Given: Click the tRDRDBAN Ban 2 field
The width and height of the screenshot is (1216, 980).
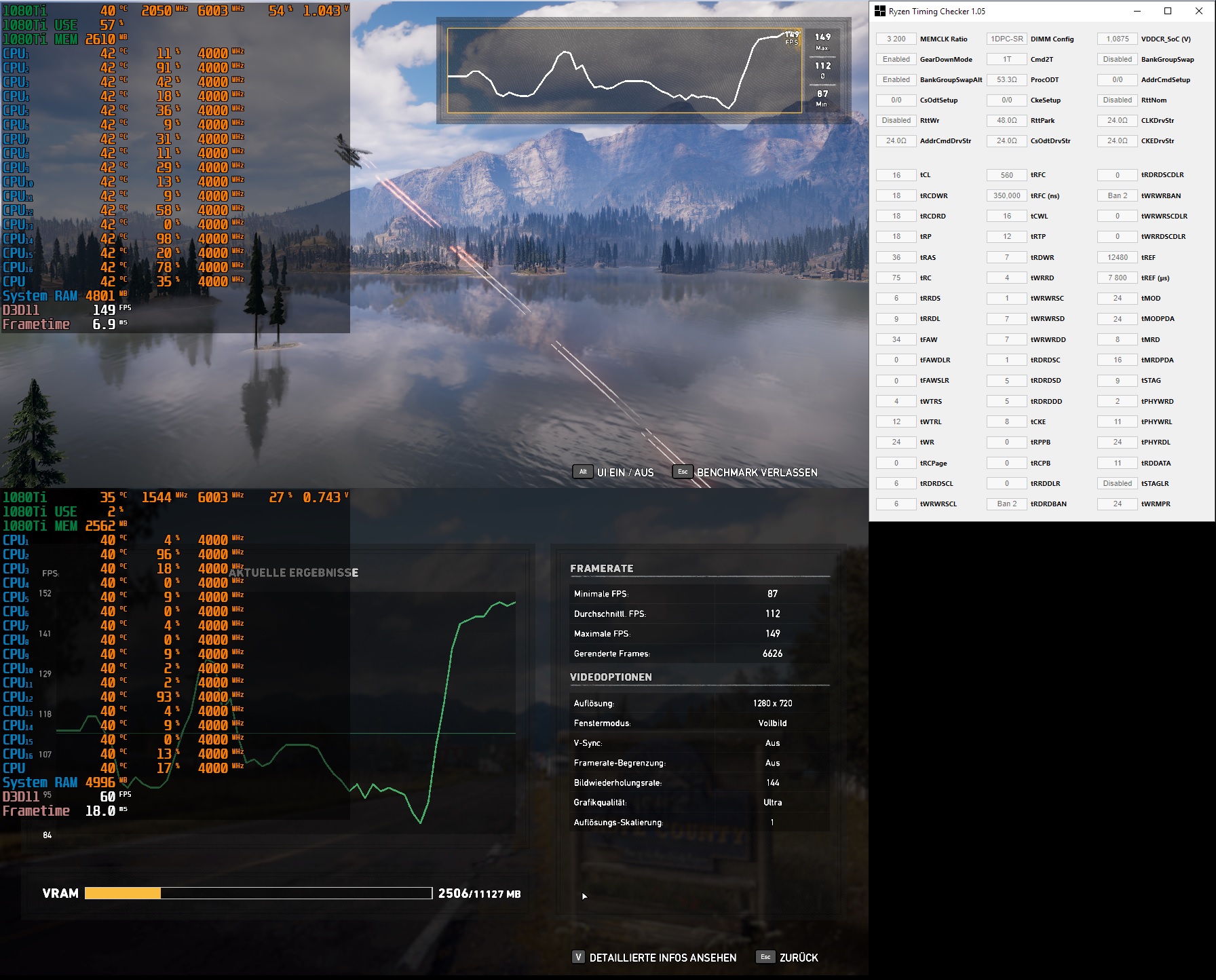Looking at the screenshot, I should pos(1007,504).
